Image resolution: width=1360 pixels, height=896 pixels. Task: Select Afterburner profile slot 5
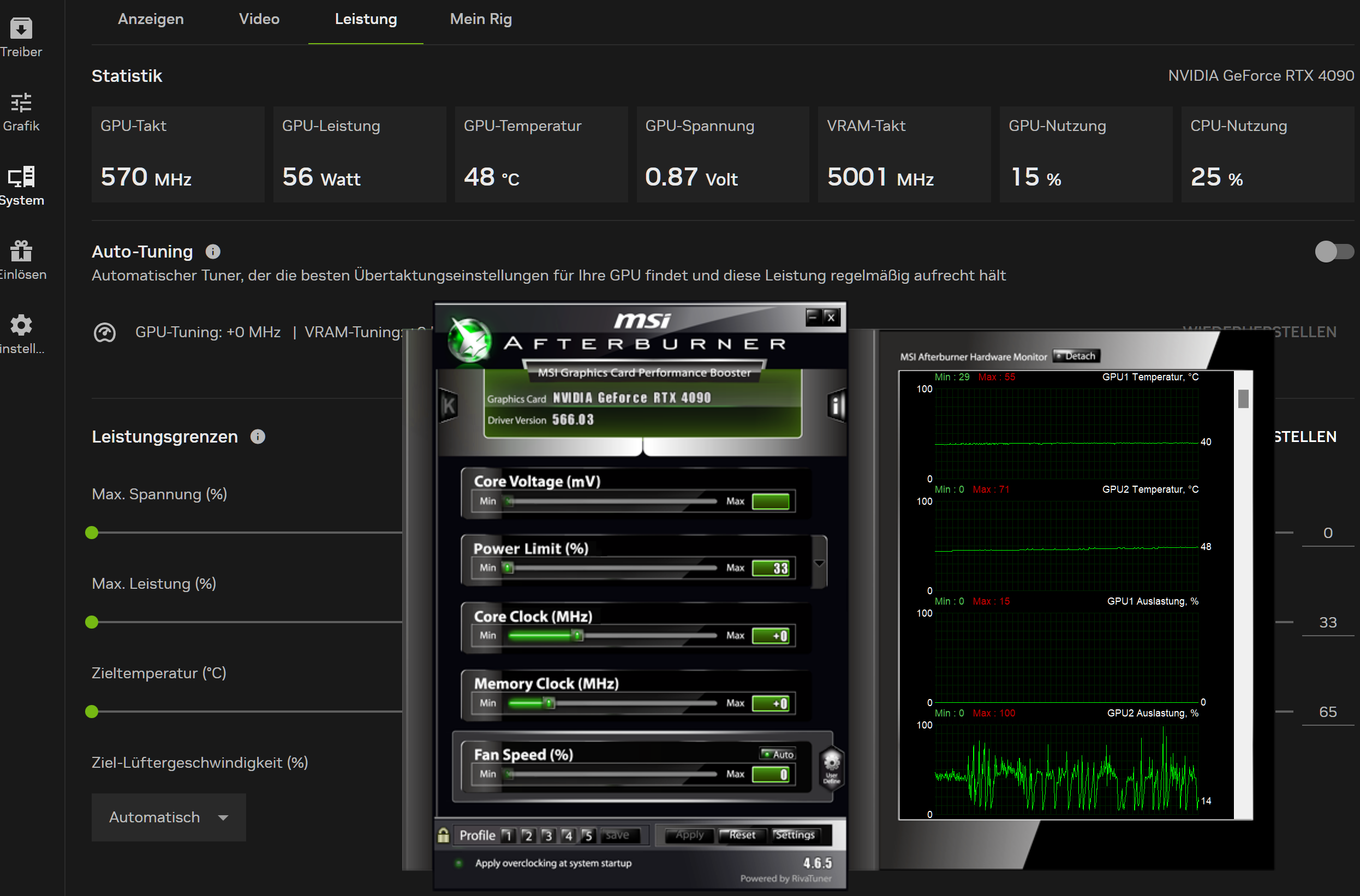(587, 835)
